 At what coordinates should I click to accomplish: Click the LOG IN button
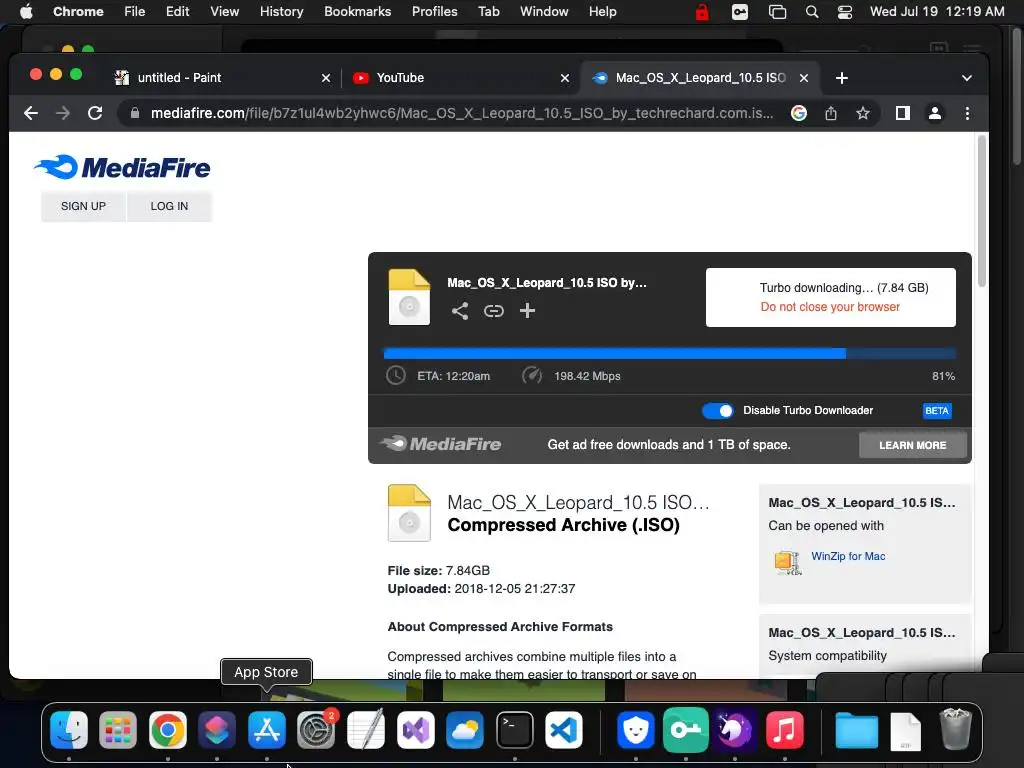[169, 206]
